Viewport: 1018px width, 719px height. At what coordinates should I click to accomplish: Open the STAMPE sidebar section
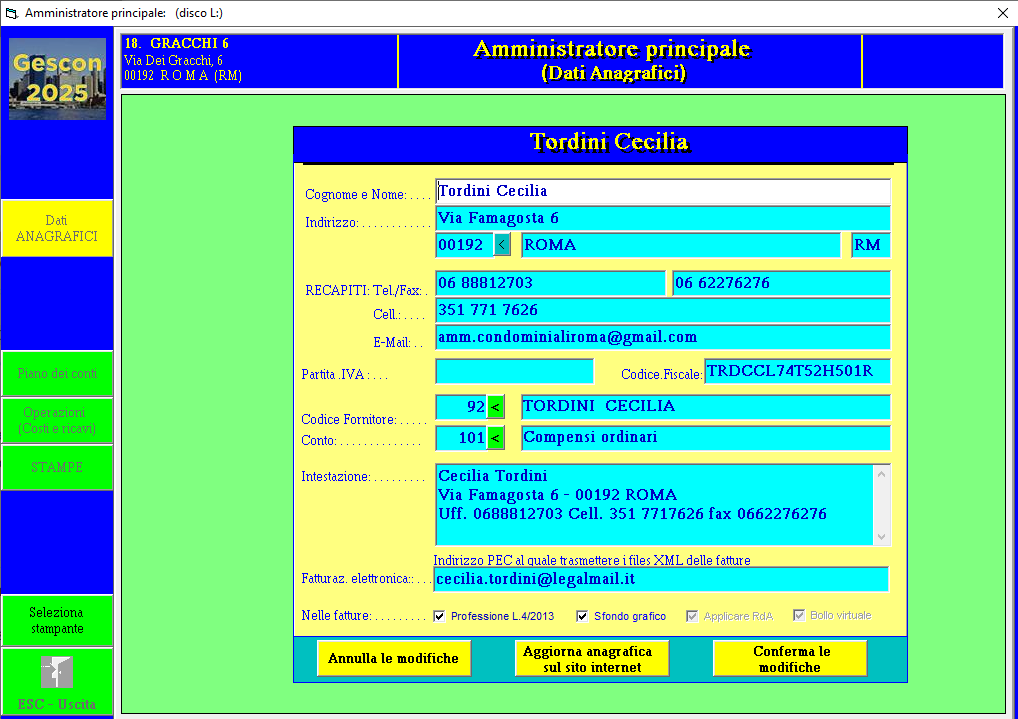pos(57,467)
